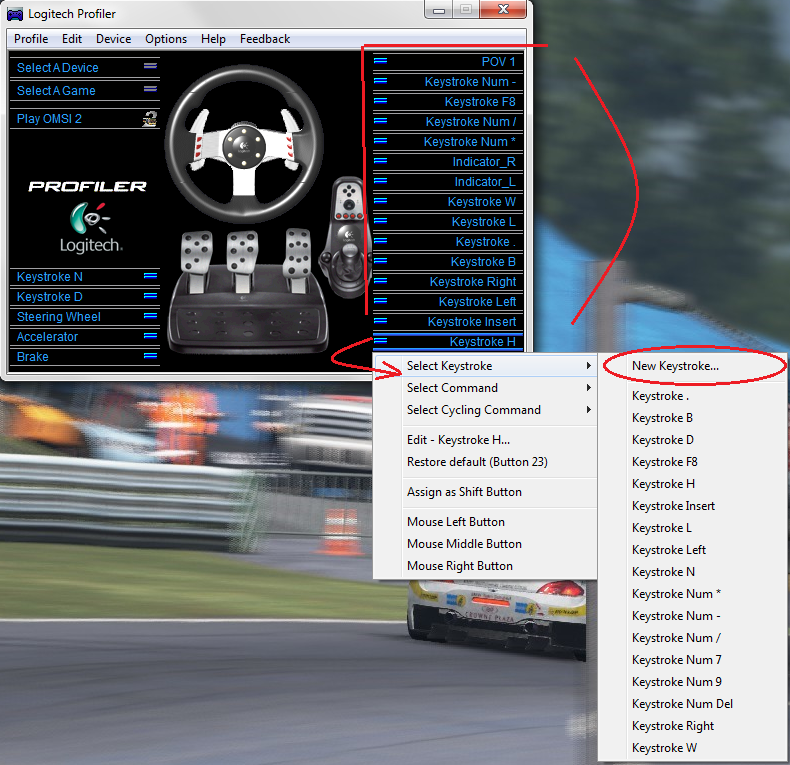
Task: Click the blue bars icon next to Indicator_R
Action: point(380,161)
